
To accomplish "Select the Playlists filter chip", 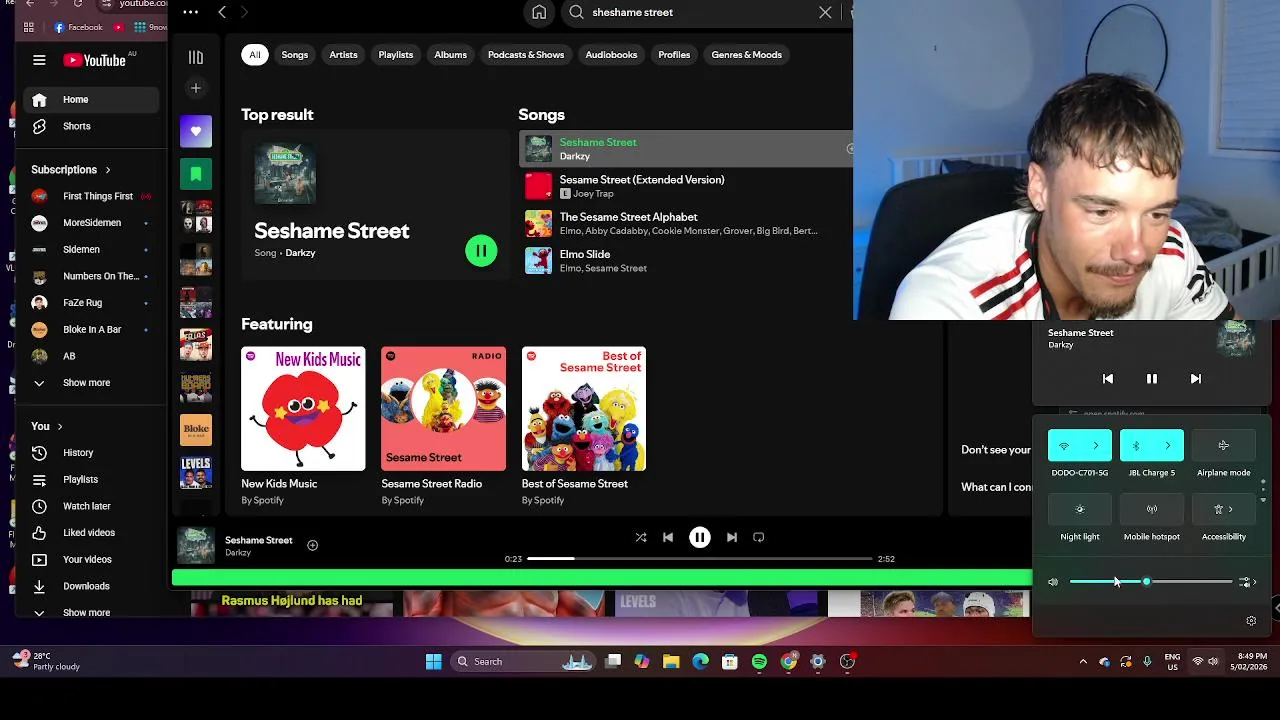I will tap(396, 55).
